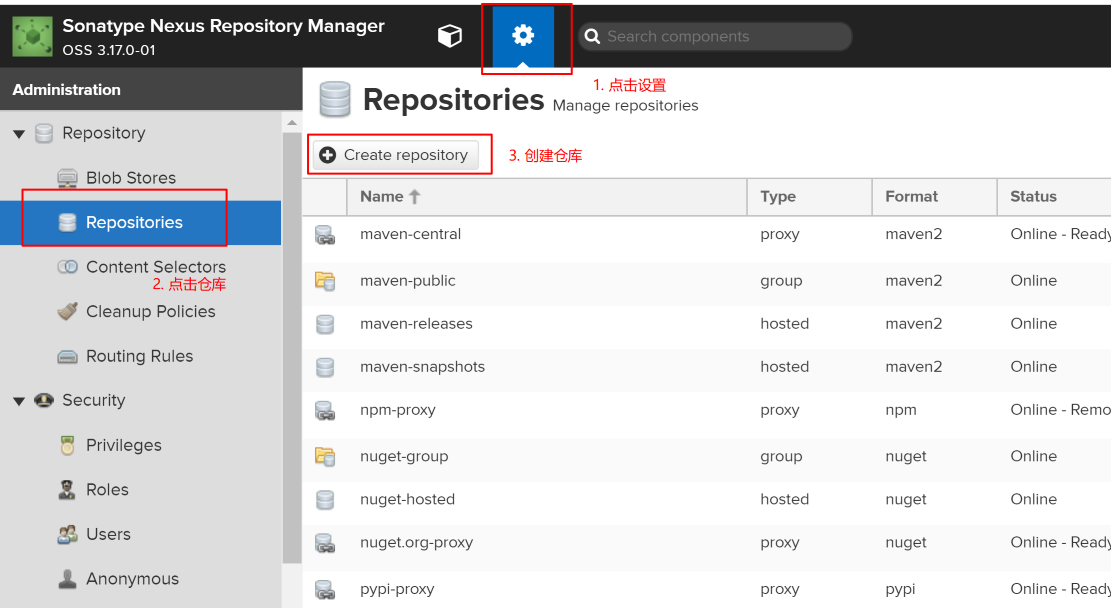Image resolution: width=1112 pixels, height=608 pixels.
Task: Click the Nexus green logo icon
Action: pyautogui.click(x=32, y=36)
